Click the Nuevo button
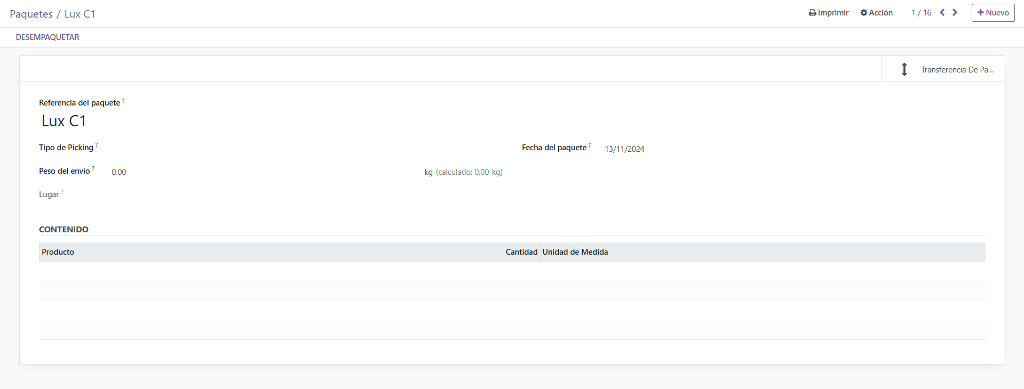 click(993, 12)
